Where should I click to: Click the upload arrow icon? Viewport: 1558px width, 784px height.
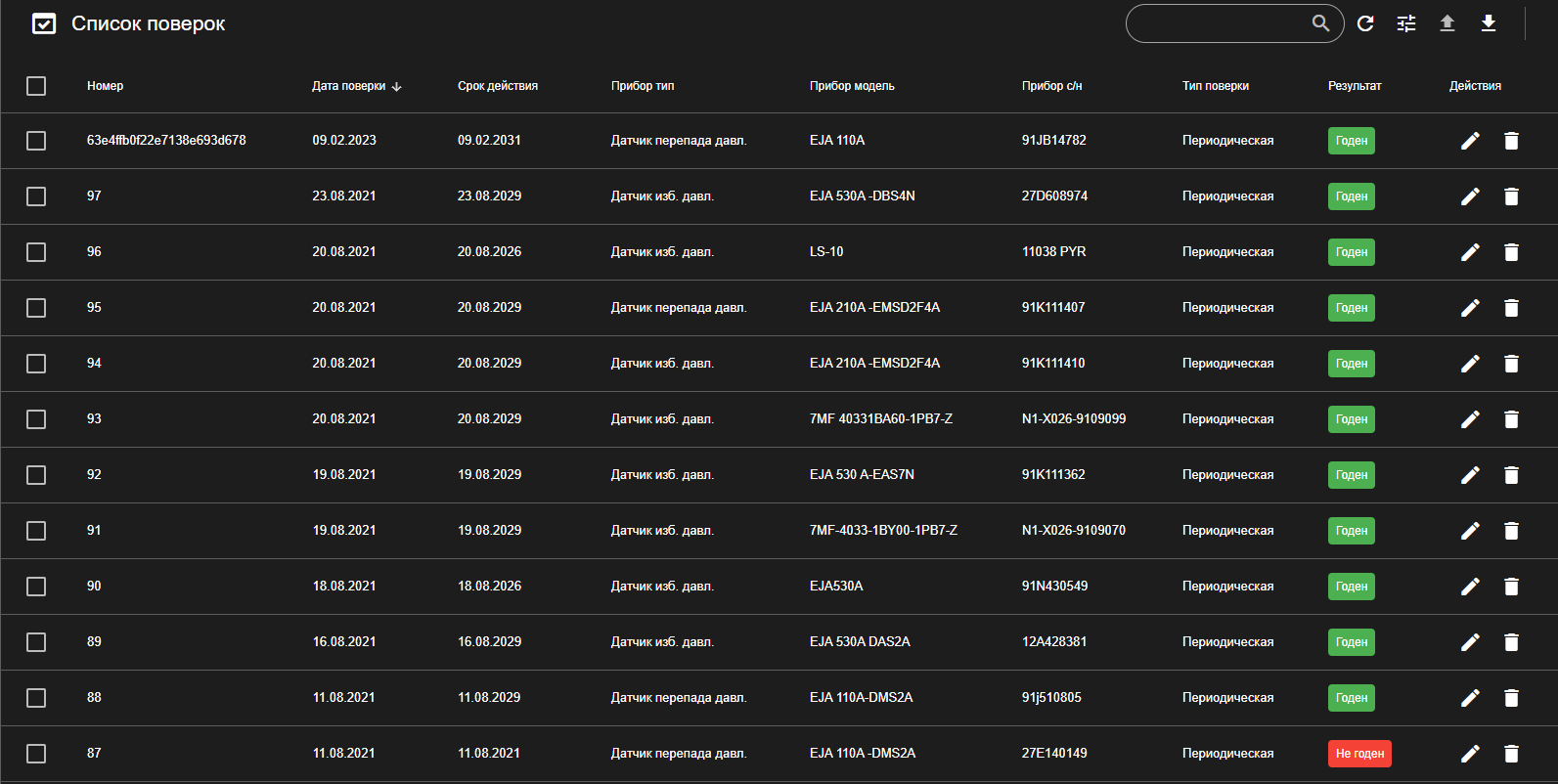(1447, 23)
